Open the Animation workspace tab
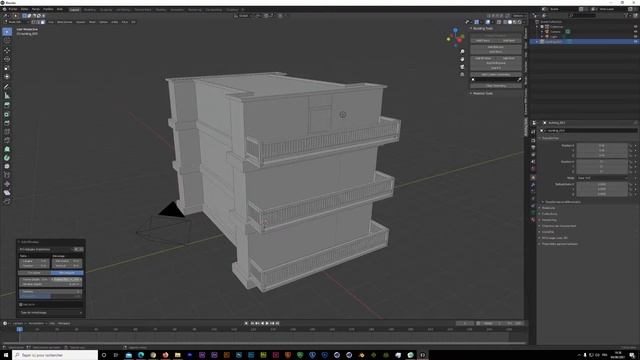 coord(177,9)
